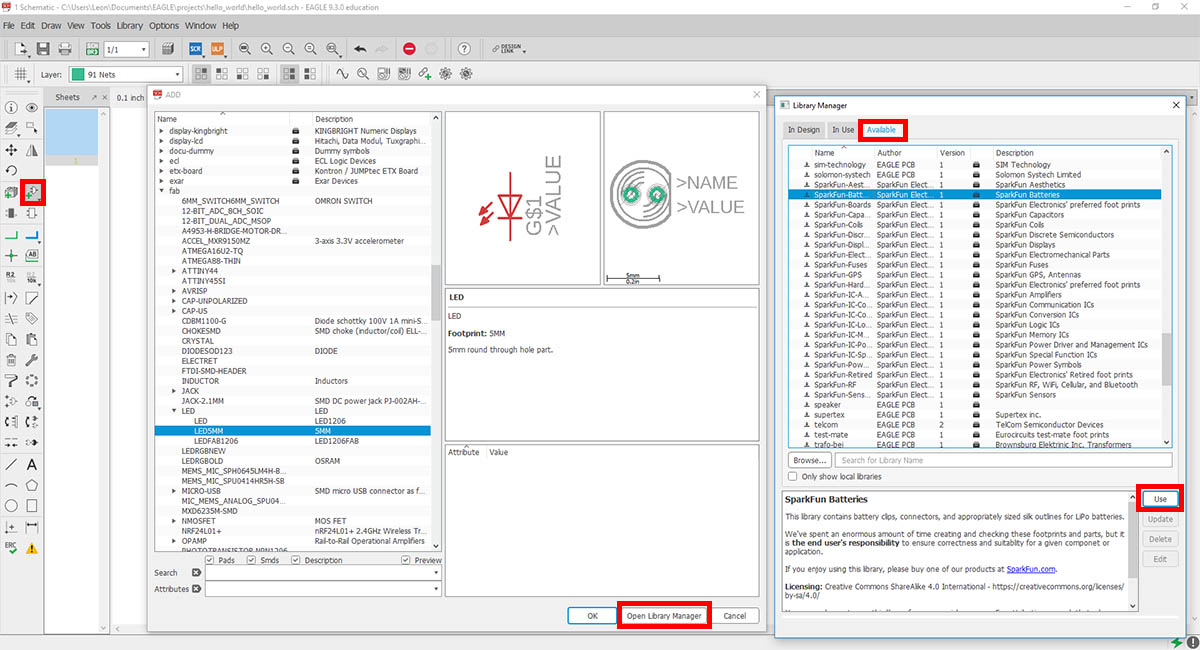This screenshot has height=650, width=1200.
Task: Click the Search for Library Name field
Action: coord(1003,460)
